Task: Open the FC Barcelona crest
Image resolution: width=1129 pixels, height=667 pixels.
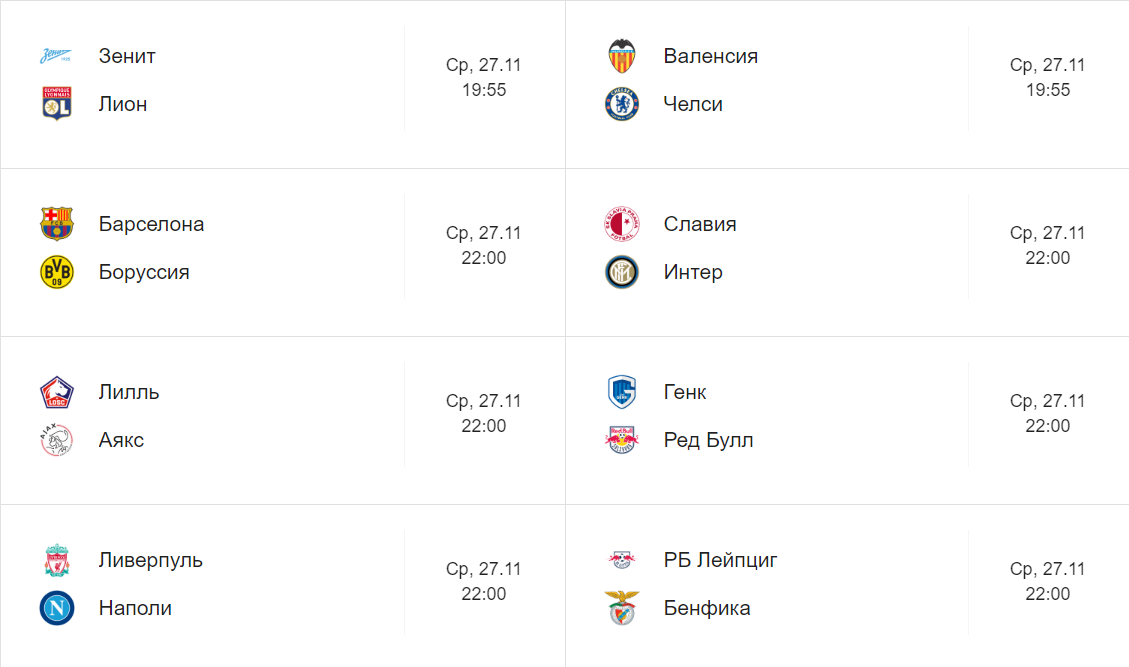Action: [x=56, y=223]
